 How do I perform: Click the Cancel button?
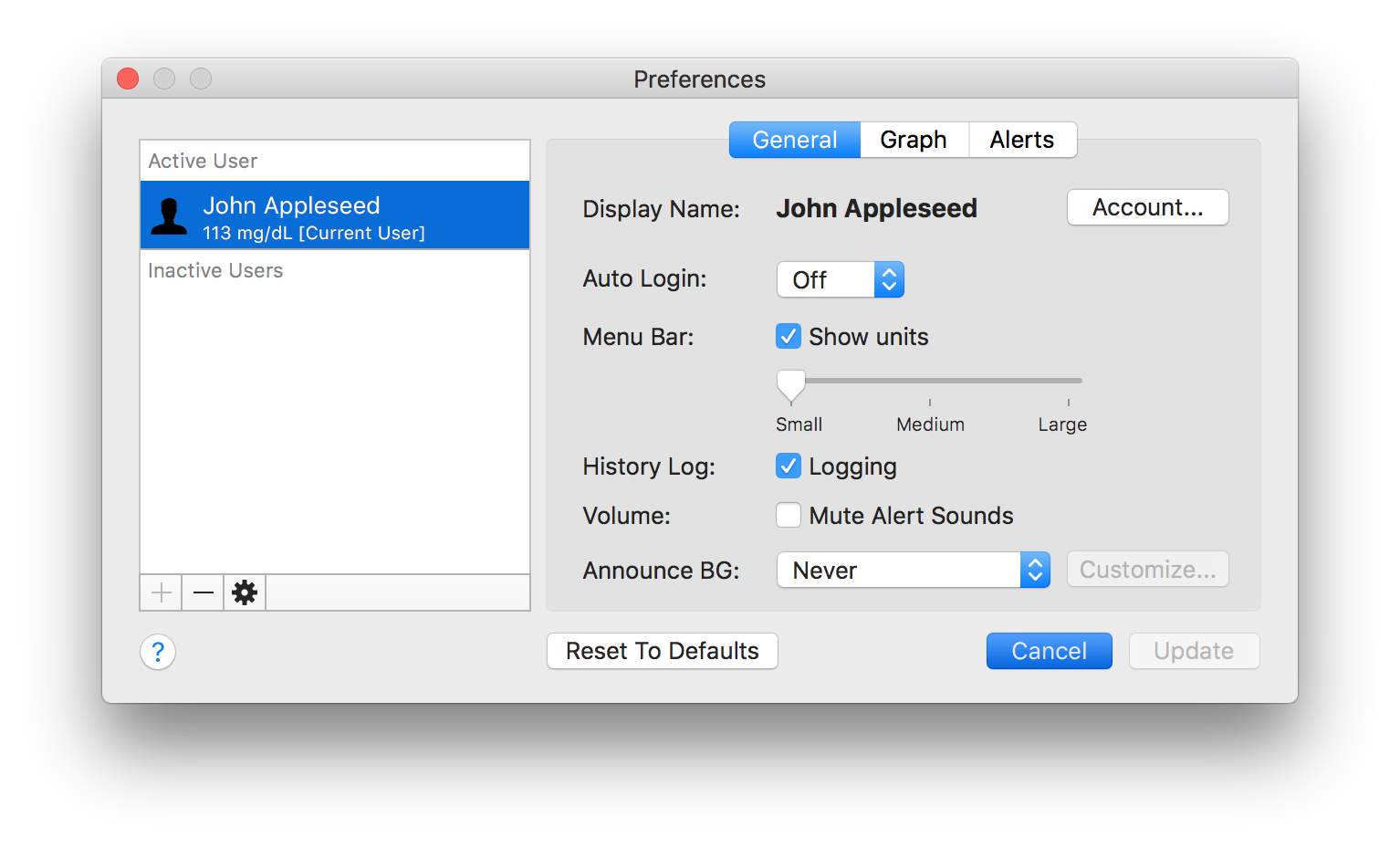tap(1049, 651)
